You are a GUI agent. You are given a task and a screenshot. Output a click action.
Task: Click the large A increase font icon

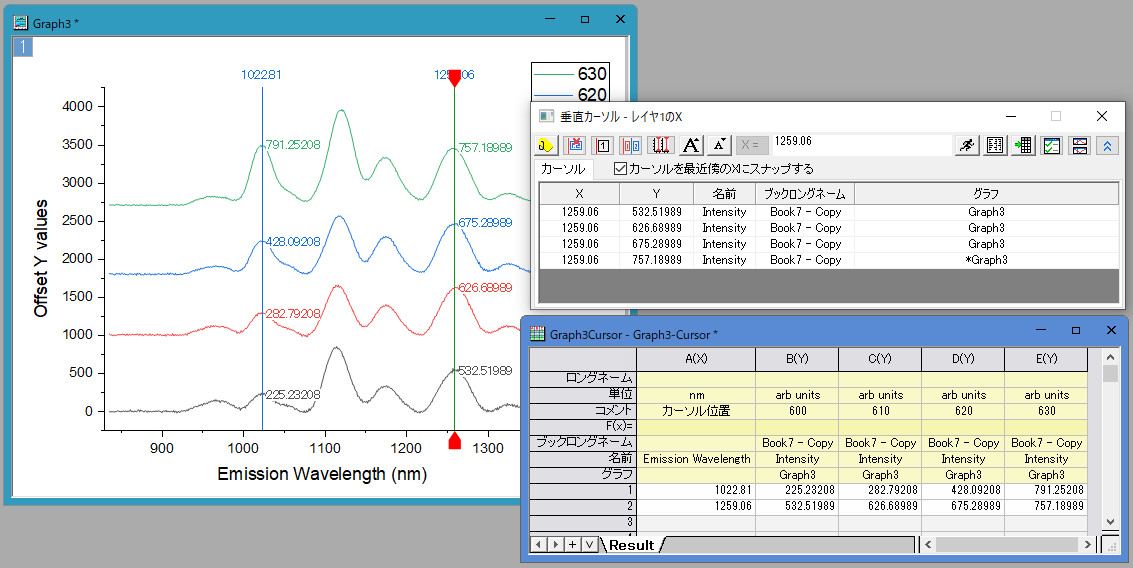click(x=690, y=146)
